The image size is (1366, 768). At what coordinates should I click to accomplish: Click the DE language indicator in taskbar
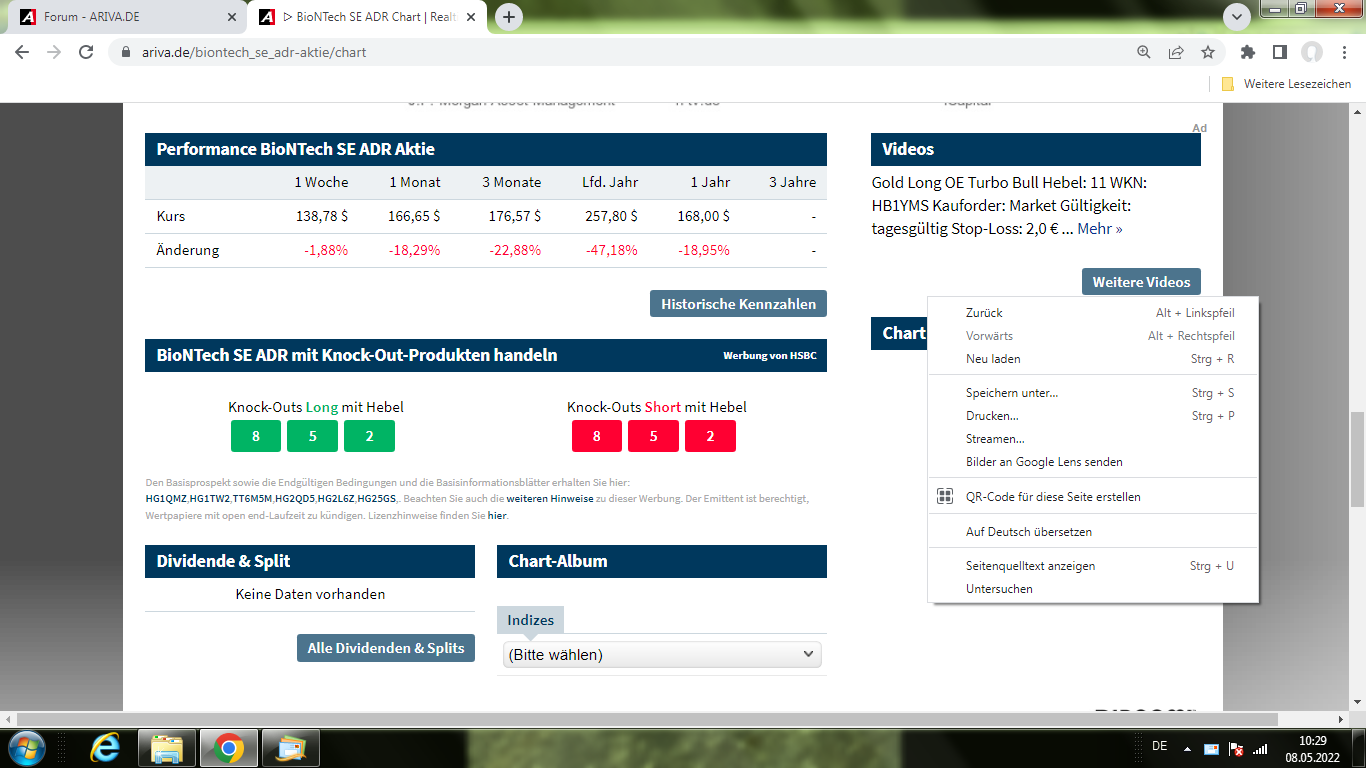click(x=1160, y=746)
